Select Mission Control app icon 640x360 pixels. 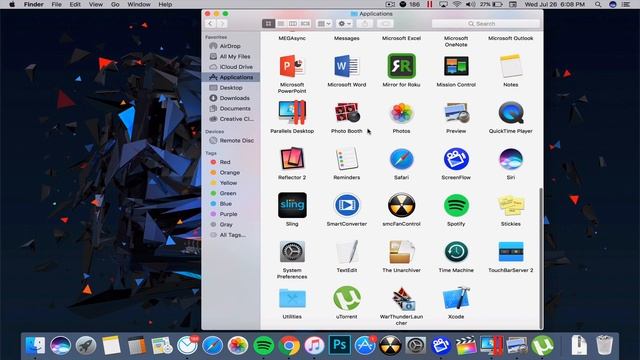(456, 66)
